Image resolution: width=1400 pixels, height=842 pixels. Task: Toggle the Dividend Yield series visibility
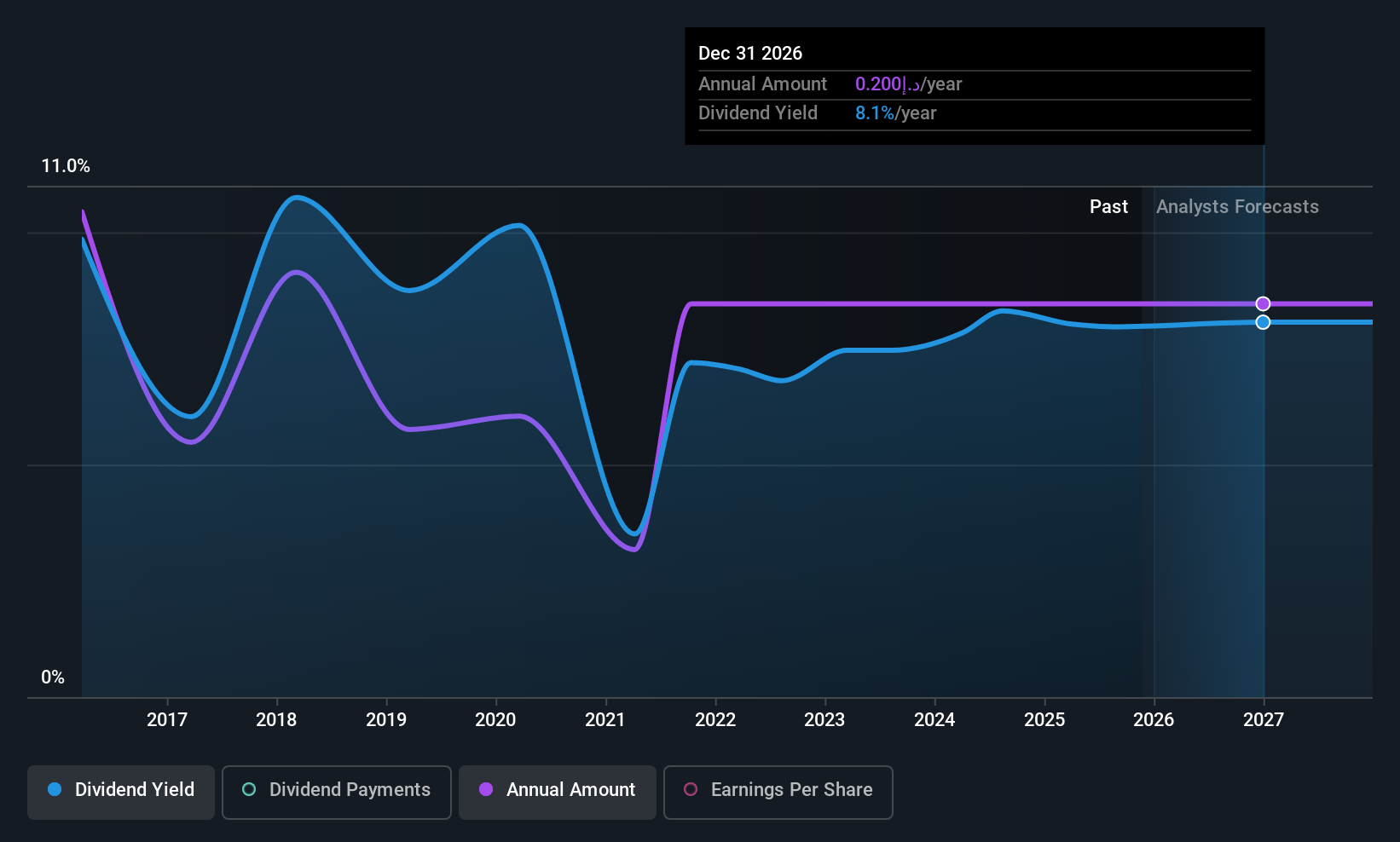120,790
